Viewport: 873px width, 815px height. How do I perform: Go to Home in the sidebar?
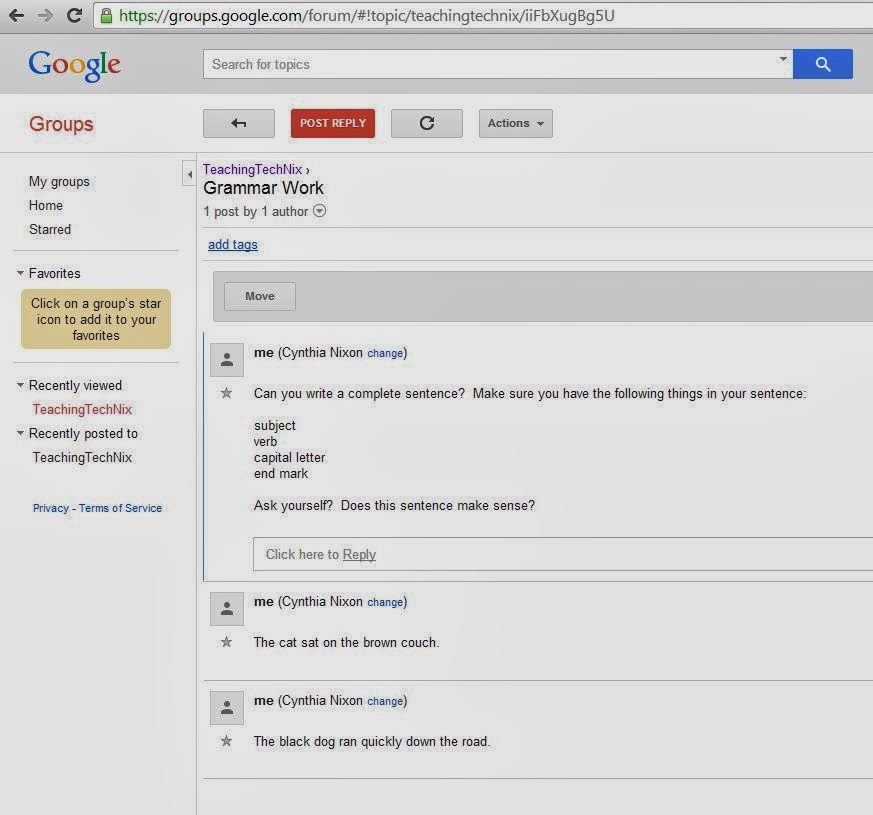(46, 205)
